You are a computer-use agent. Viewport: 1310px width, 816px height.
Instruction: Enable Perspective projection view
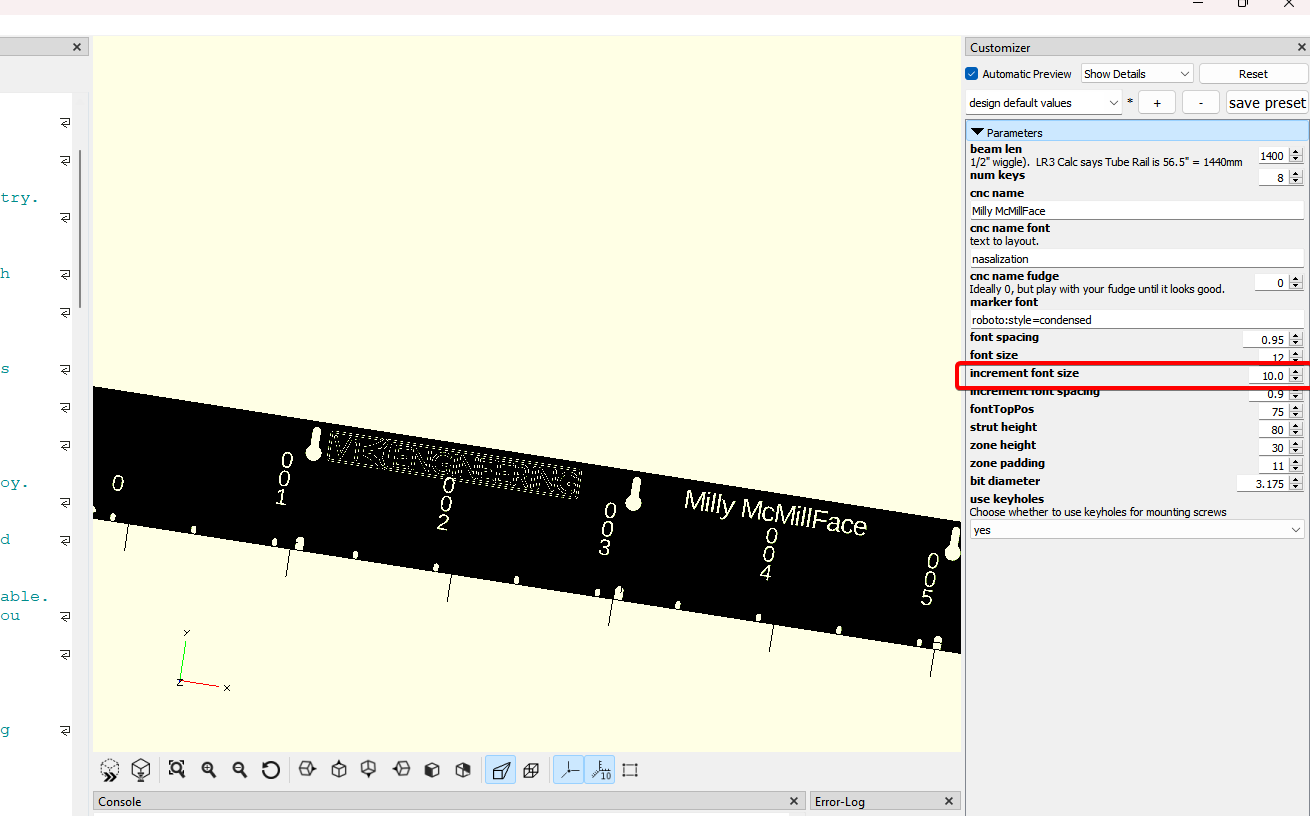(501, 769)
